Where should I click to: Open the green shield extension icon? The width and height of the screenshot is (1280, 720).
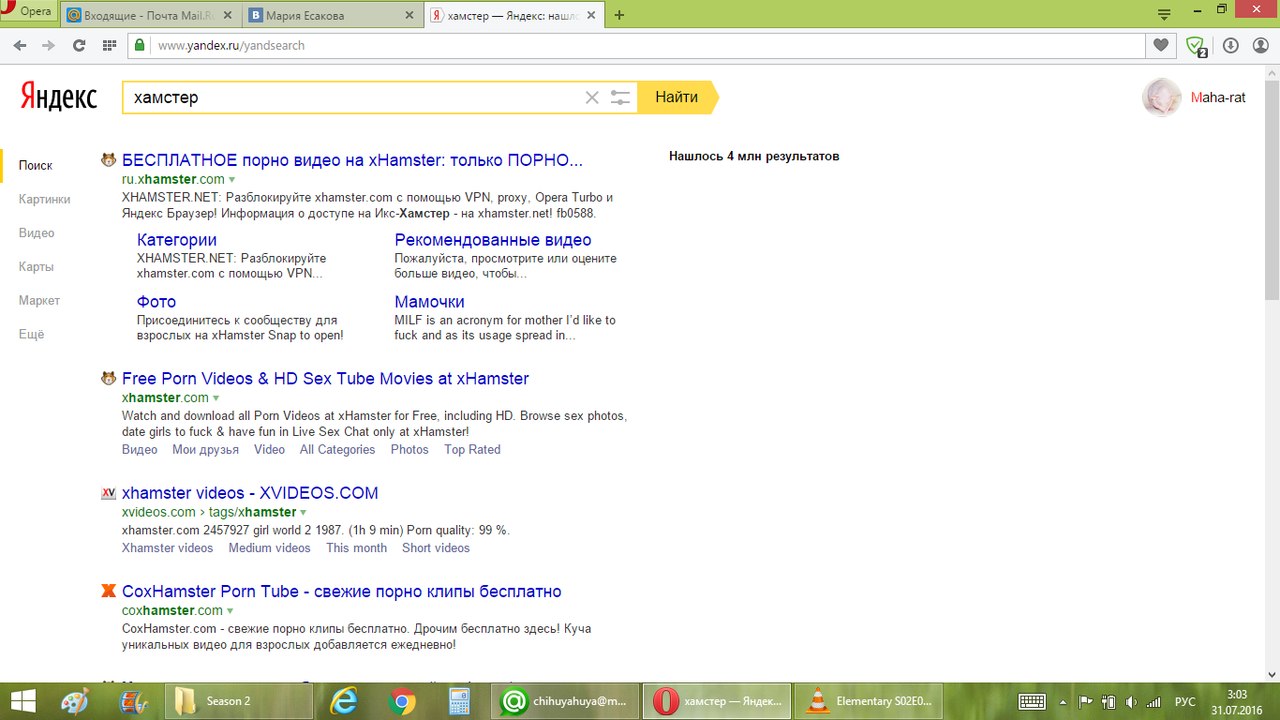click(1196, 46)
